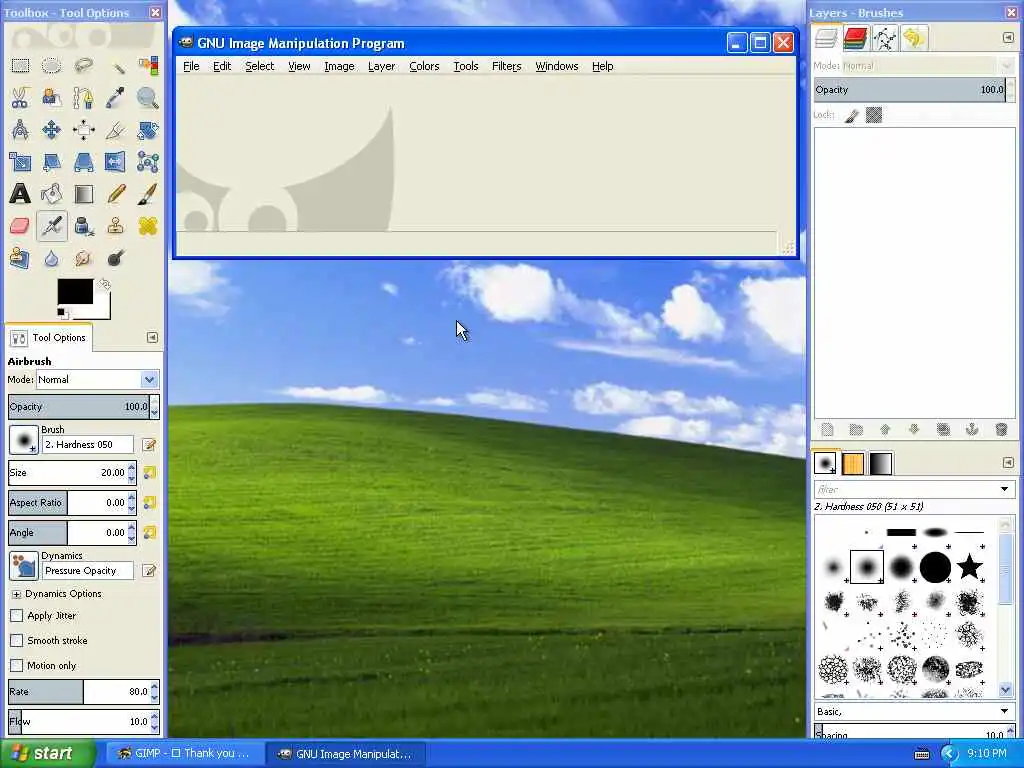Select the Dodge/Burn tool
1024x768 pixels.
point(116,258)
